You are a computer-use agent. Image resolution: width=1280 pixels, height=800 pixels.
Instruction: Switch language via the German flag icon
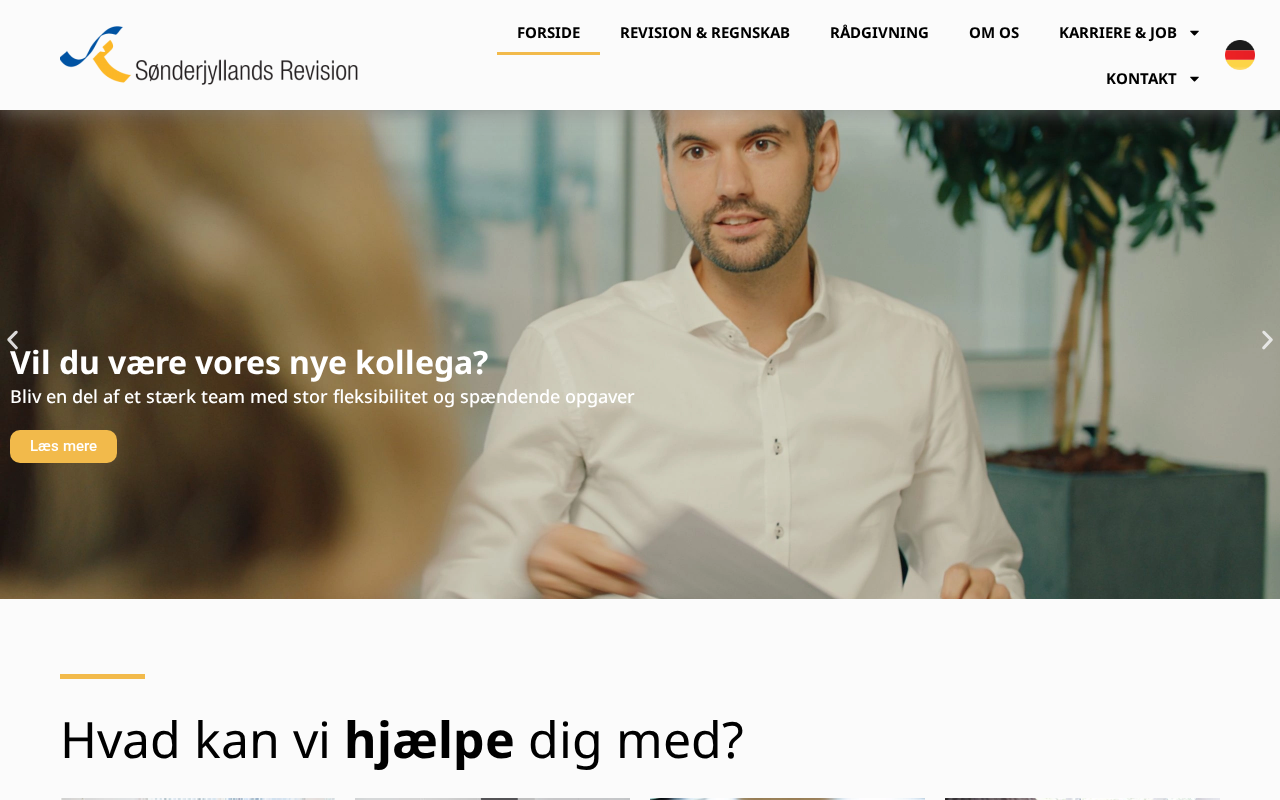pos(1240,55)
